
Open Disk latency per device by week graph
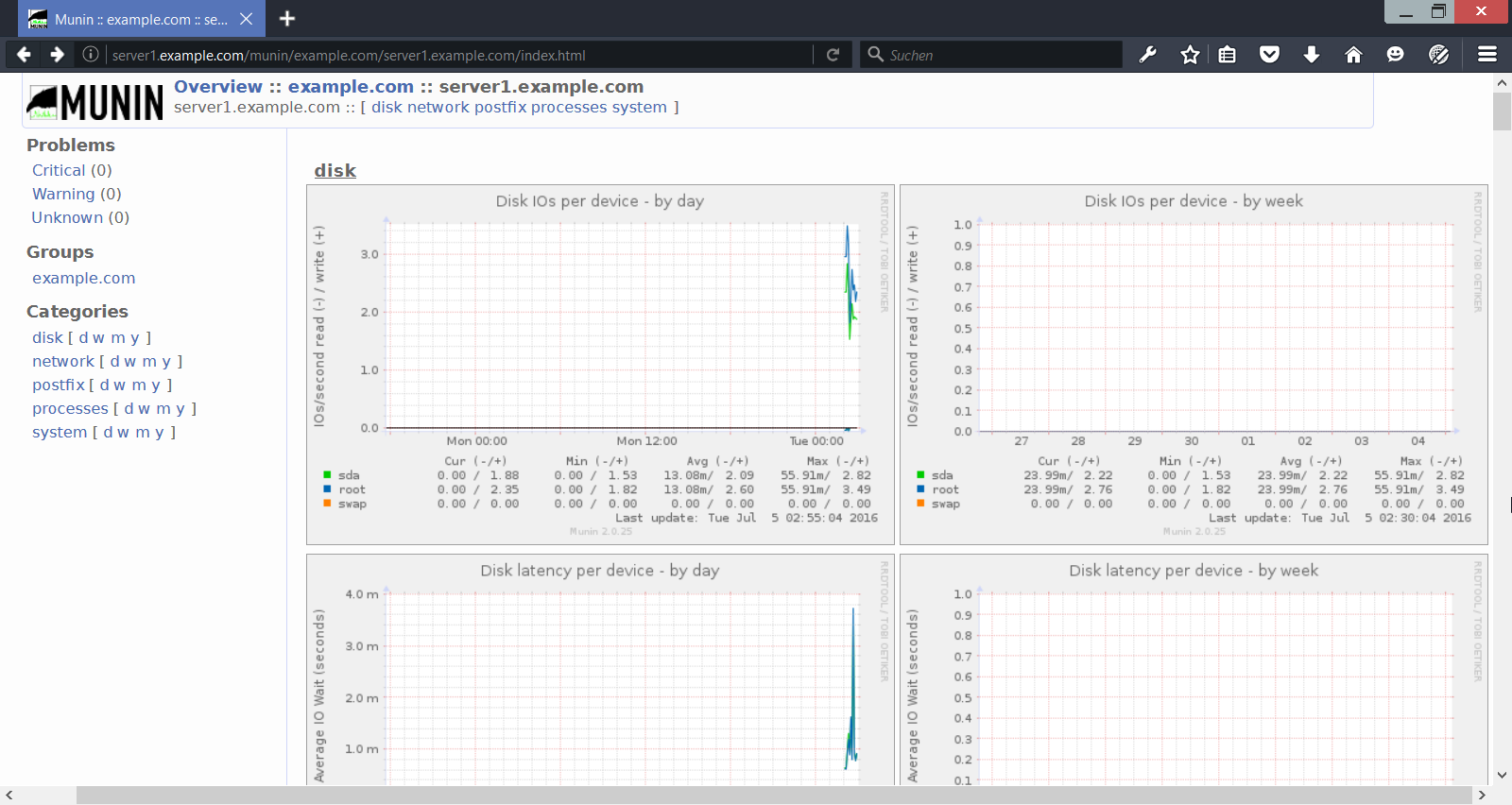tap(1194, 670)
